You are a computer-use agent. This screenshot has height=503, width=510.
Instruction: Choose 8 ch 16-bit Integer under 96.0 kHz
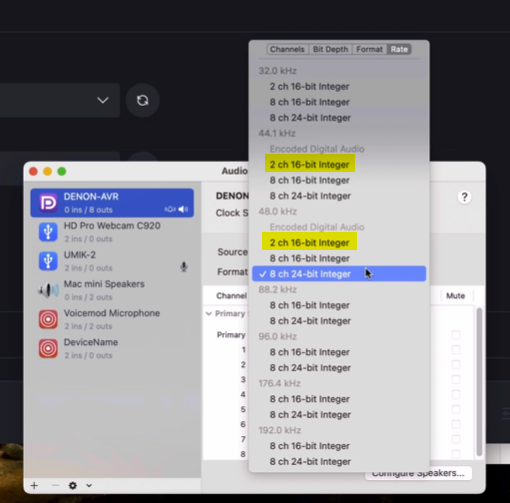tap(339, 352)
